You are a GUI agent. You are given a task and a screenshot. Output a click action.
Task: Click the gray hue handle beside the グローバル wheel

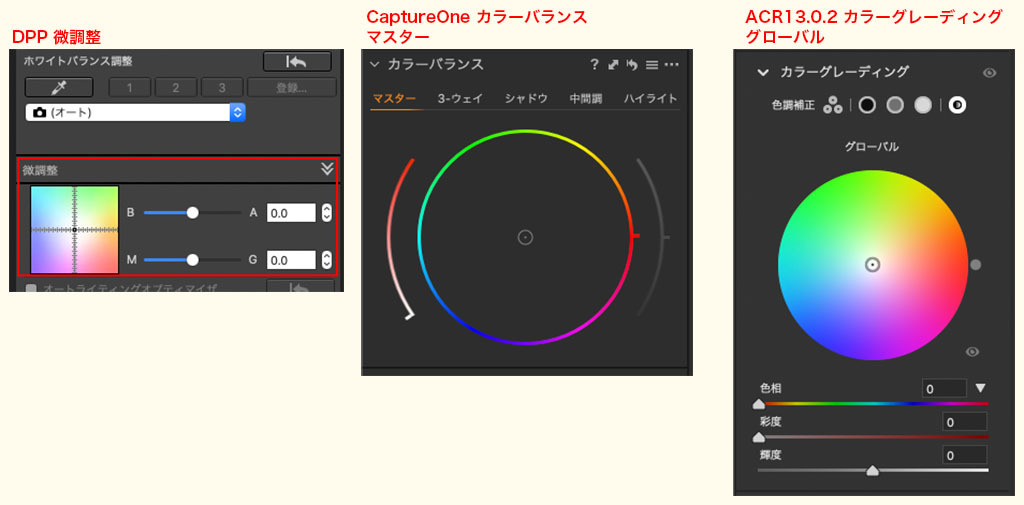[976, 265]
